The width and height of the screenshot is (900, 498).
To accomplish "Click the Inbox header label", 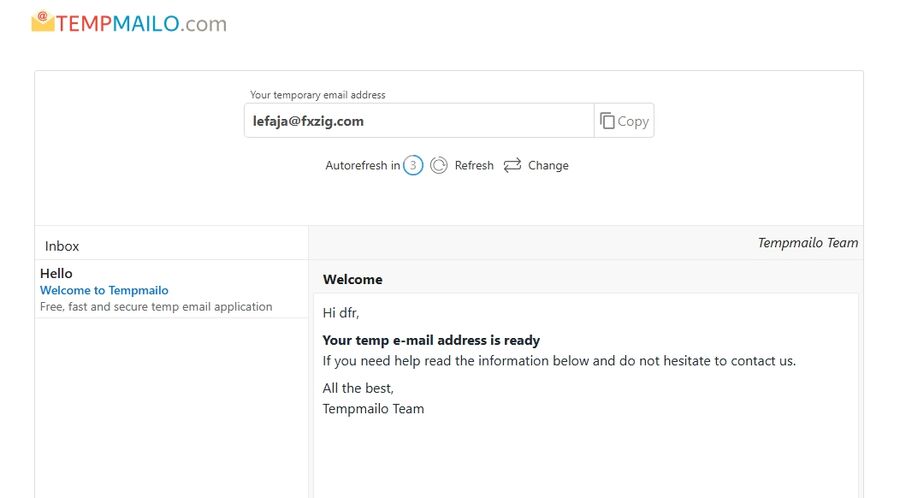I will [62, 246].
